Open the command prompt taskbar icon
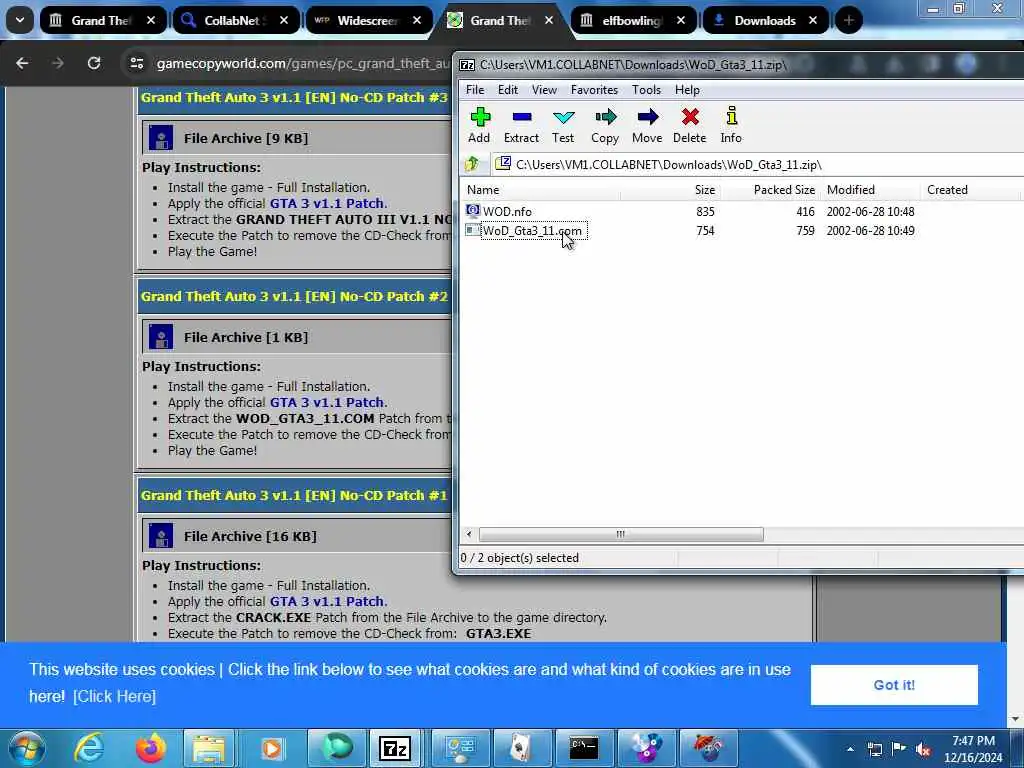The image size is (1024, 768). pos(583,748)
